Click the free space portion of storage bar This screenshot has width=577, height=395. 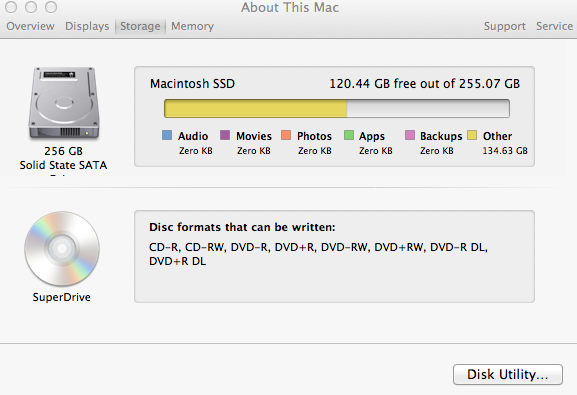coord(428,109)
